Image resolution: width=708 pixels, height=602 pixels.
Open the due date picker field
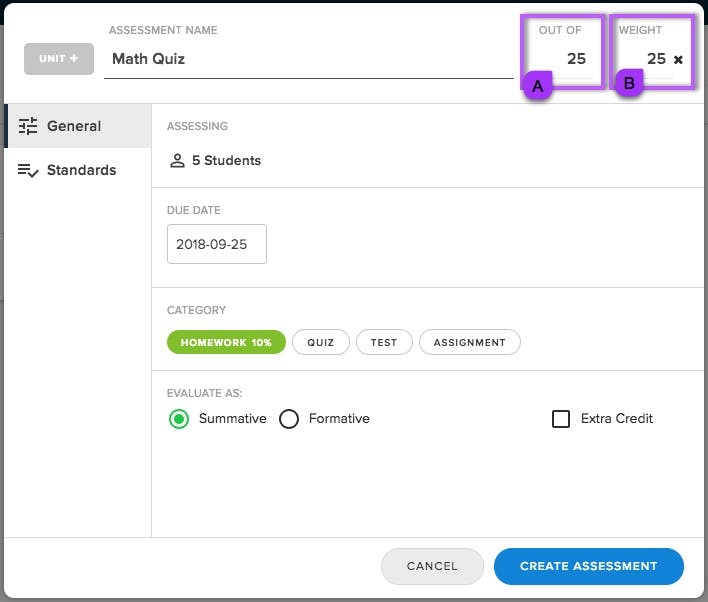click(x=217, y=244)
